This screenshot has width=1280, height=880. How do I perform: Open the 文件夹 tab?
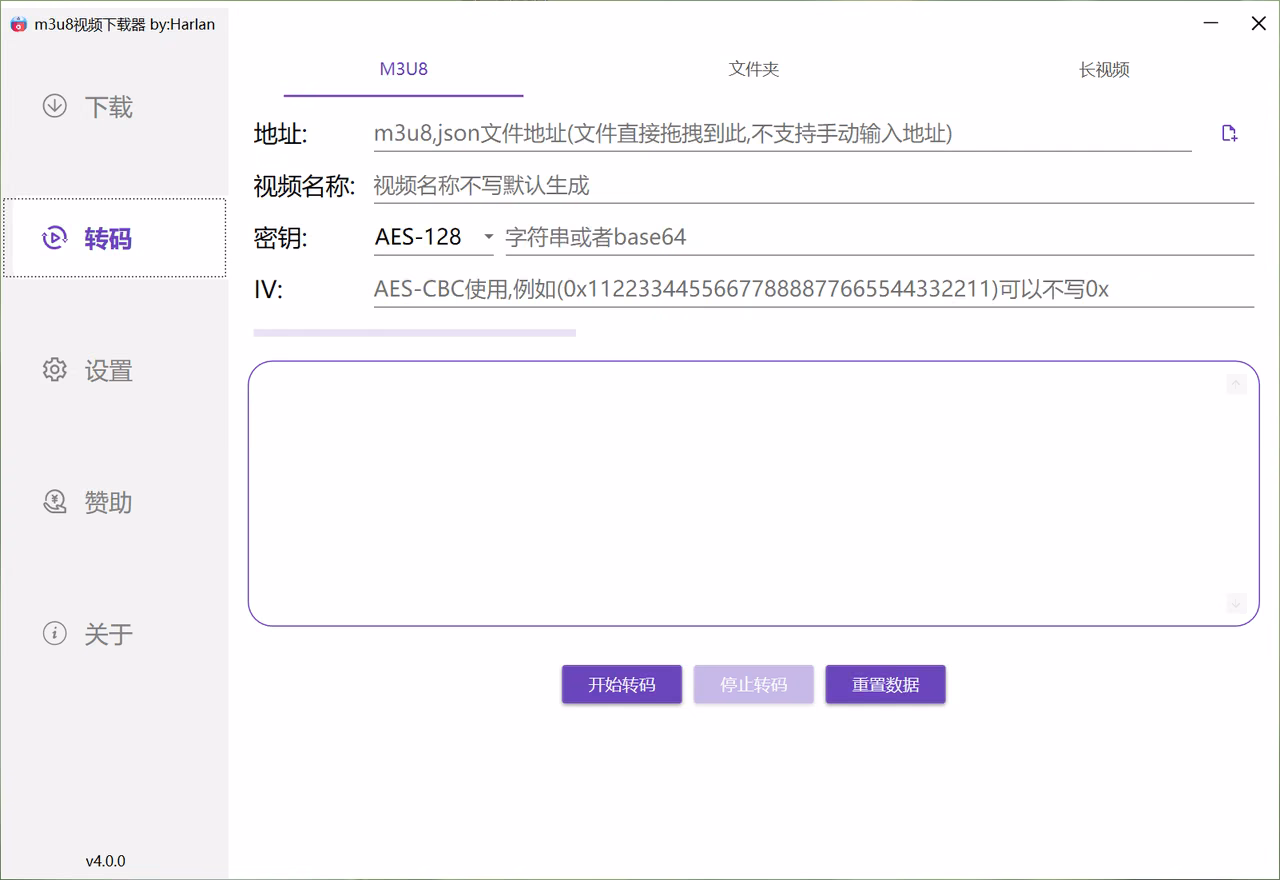754,69
